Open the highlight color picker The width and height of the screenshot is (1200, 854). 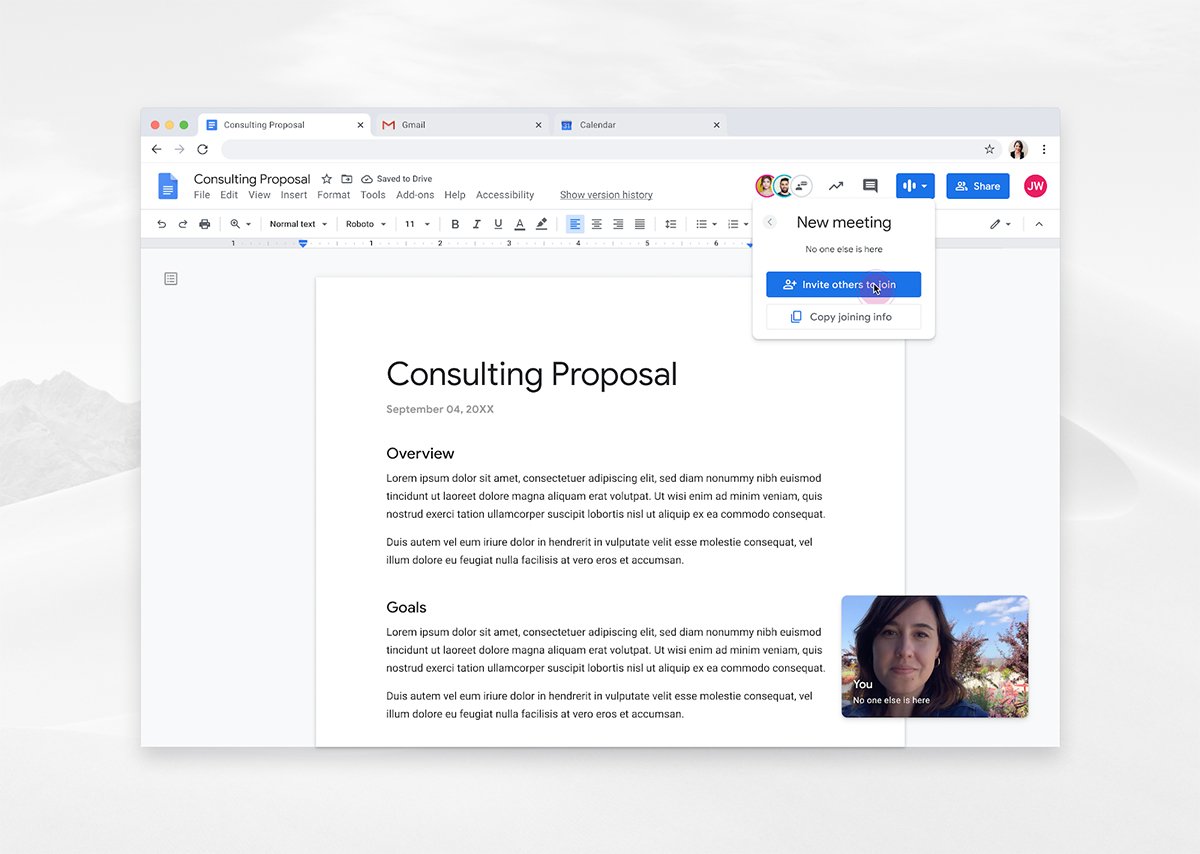click(542, 224)
